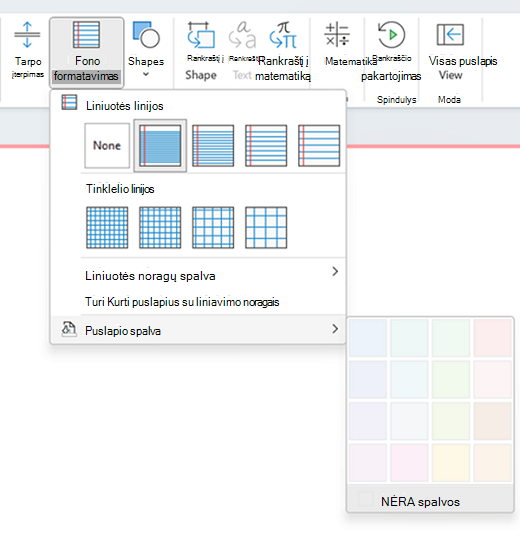Pick the light pink page color swatch
Image resolution: width=520 pixels, height=536 pixels.
coord(493,338)
